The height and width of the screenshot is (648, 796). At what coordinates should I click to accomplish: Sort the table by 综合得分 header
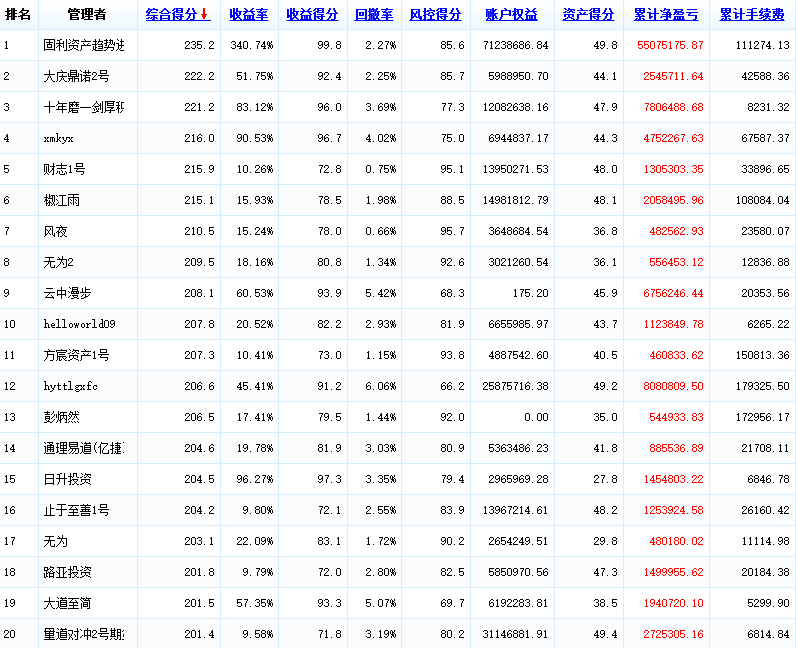[172, 15]
